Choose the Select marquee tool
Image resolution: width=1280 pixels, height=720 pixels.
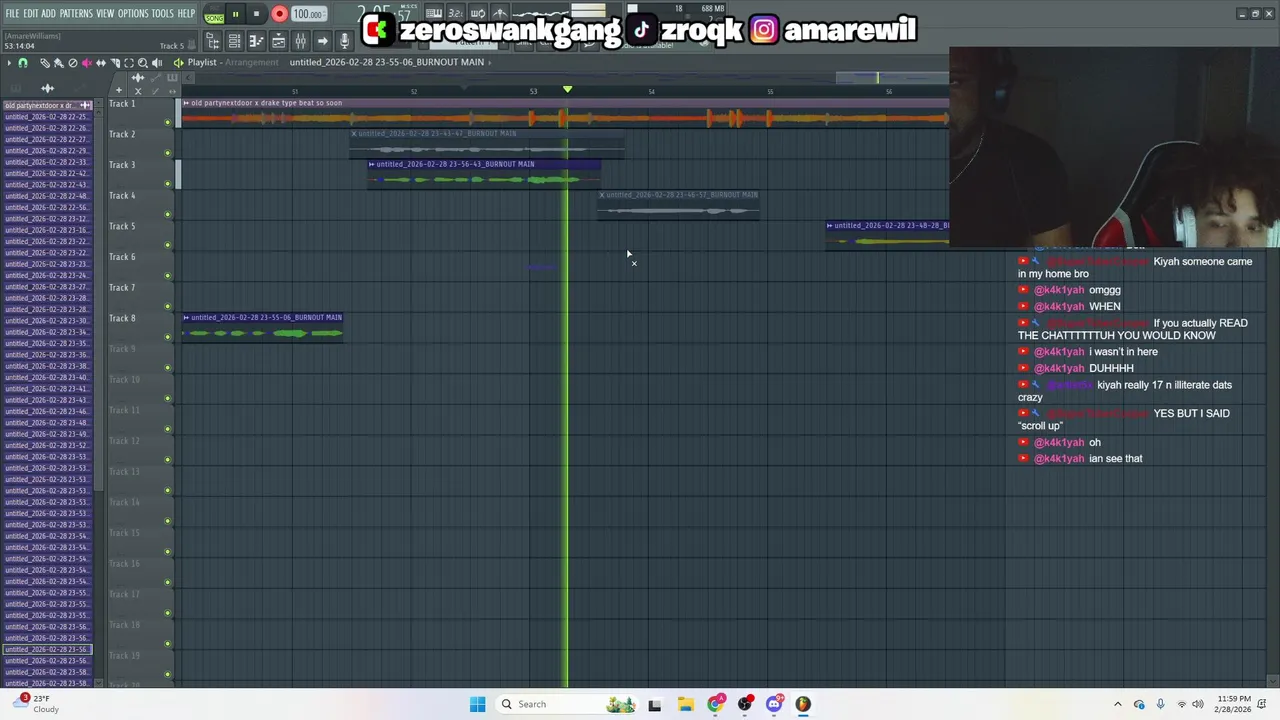click(129, 63)
